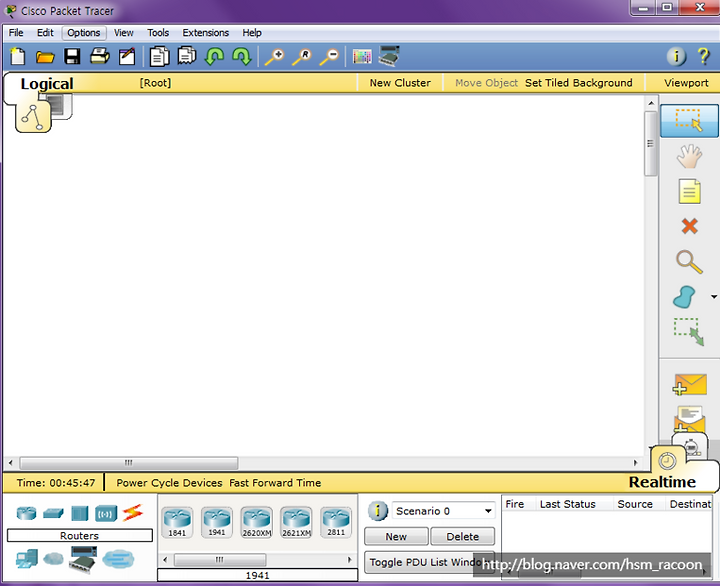Viewport: 720px width, 586px height.
Task: Click Delete scenario button
Action: tap(462, 536)
